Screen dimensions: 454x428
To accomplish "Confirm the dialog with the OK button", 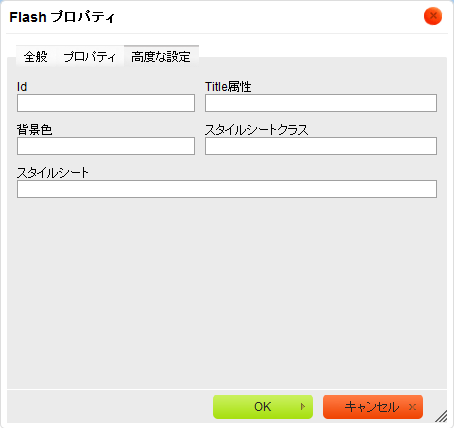I will [x=263, y=407].
